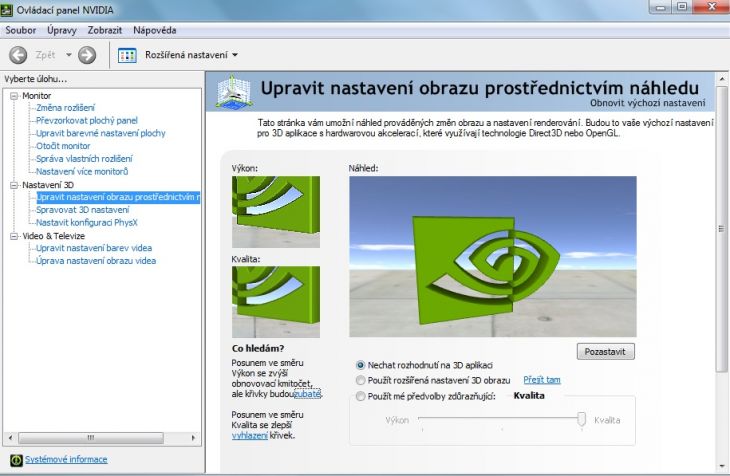Open the Nápověda menu

coord(155,30)
